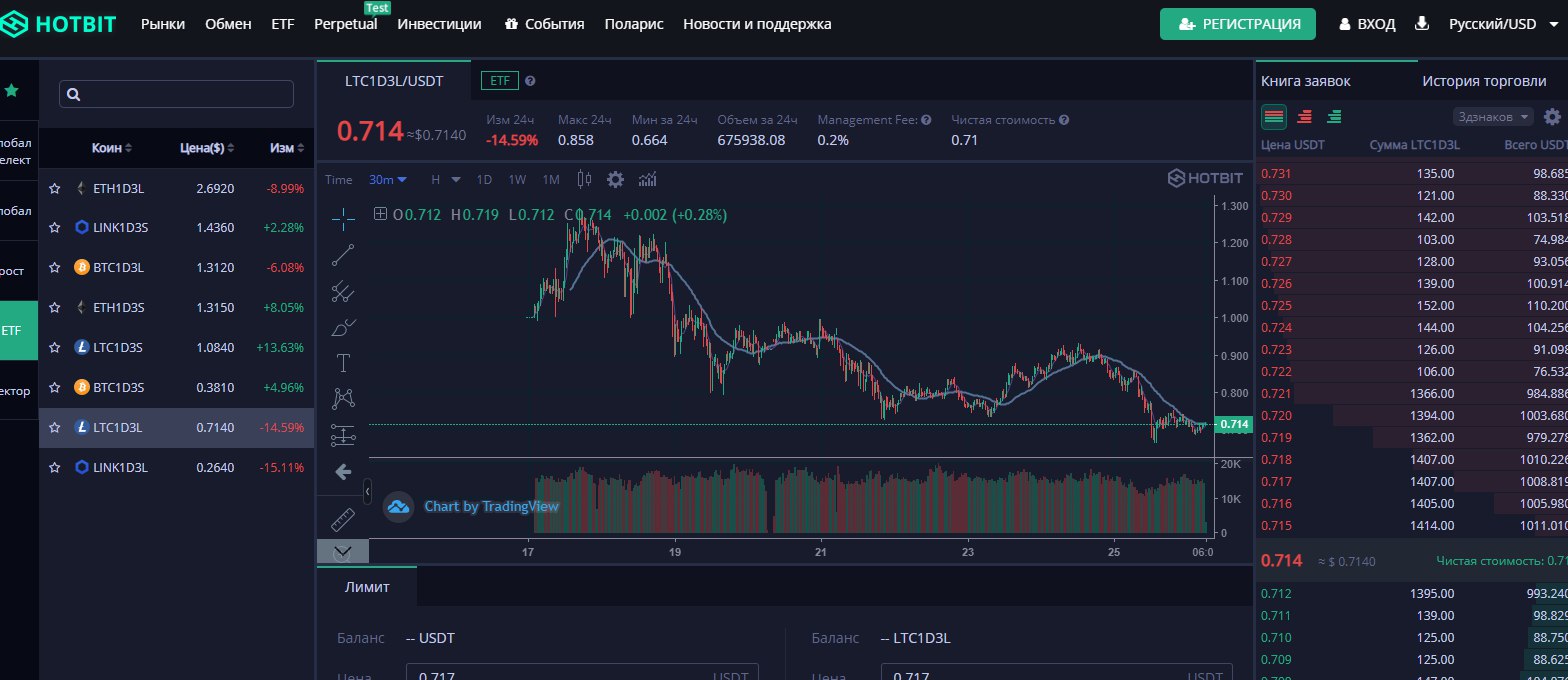1568x680 pixels.
Task: Open chart settings gear
Action: (x=615, y=180)
